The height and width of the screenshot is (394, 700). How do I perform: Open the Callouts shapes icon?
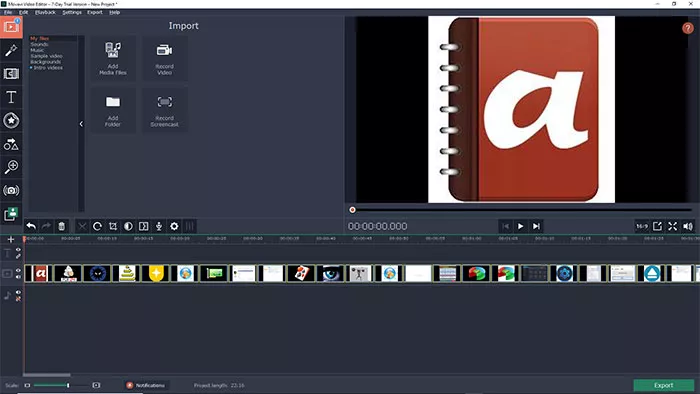(11, 144)
